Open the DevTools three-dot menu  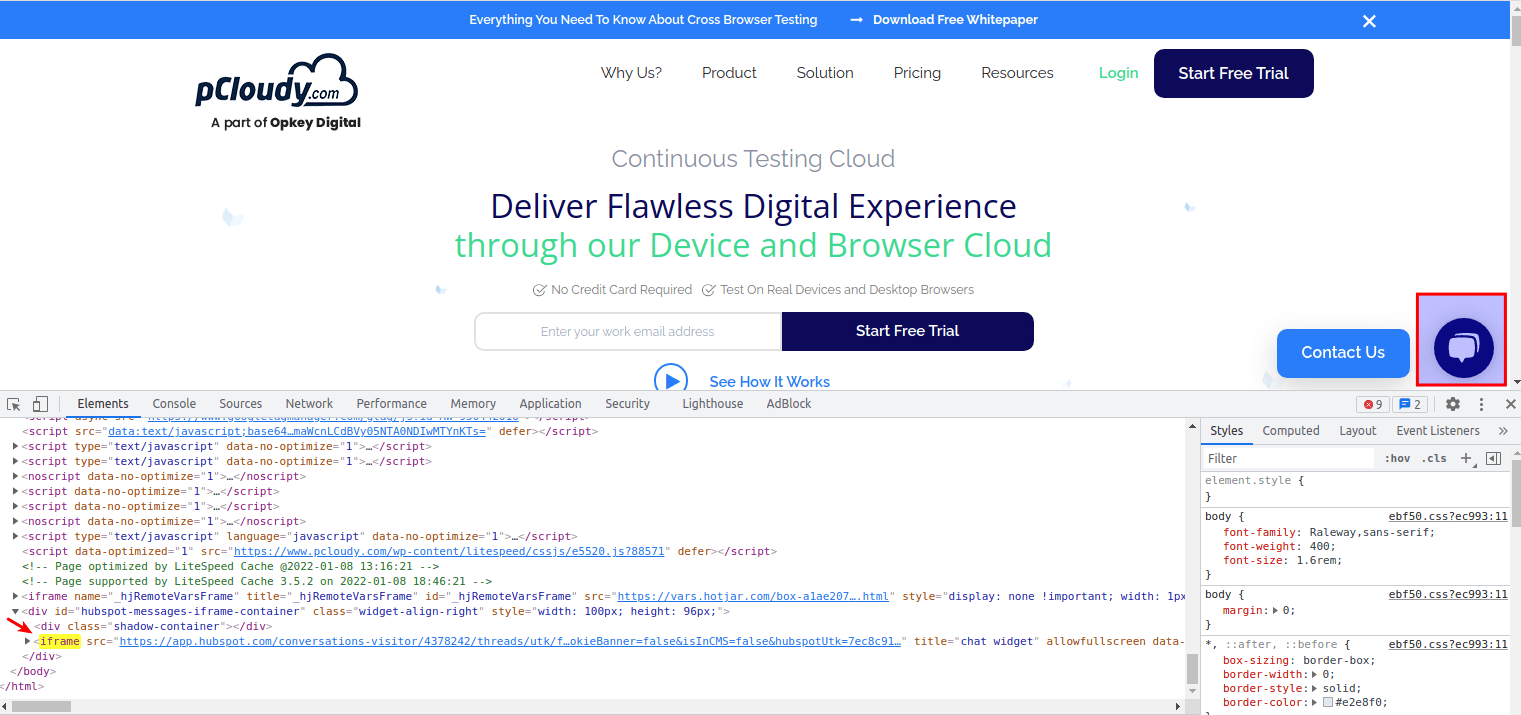pyautogui.click(x=1482, y=404)
